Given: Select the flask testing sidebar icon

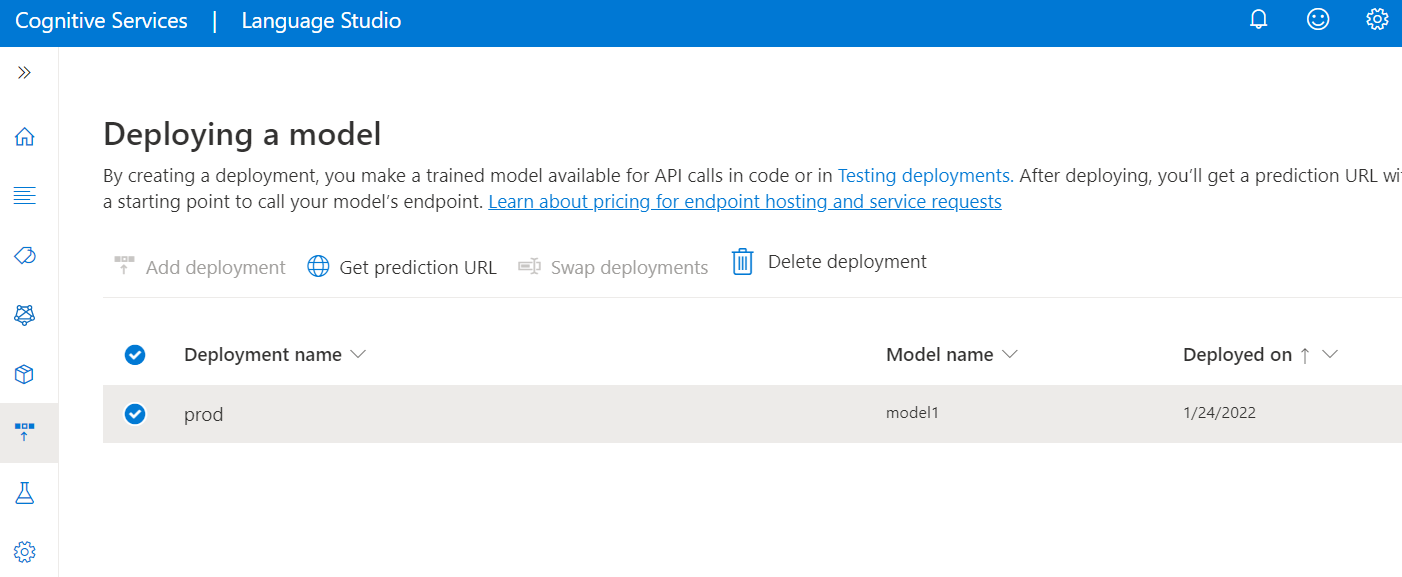Looking at the screenshot, I should coord(25,492).
